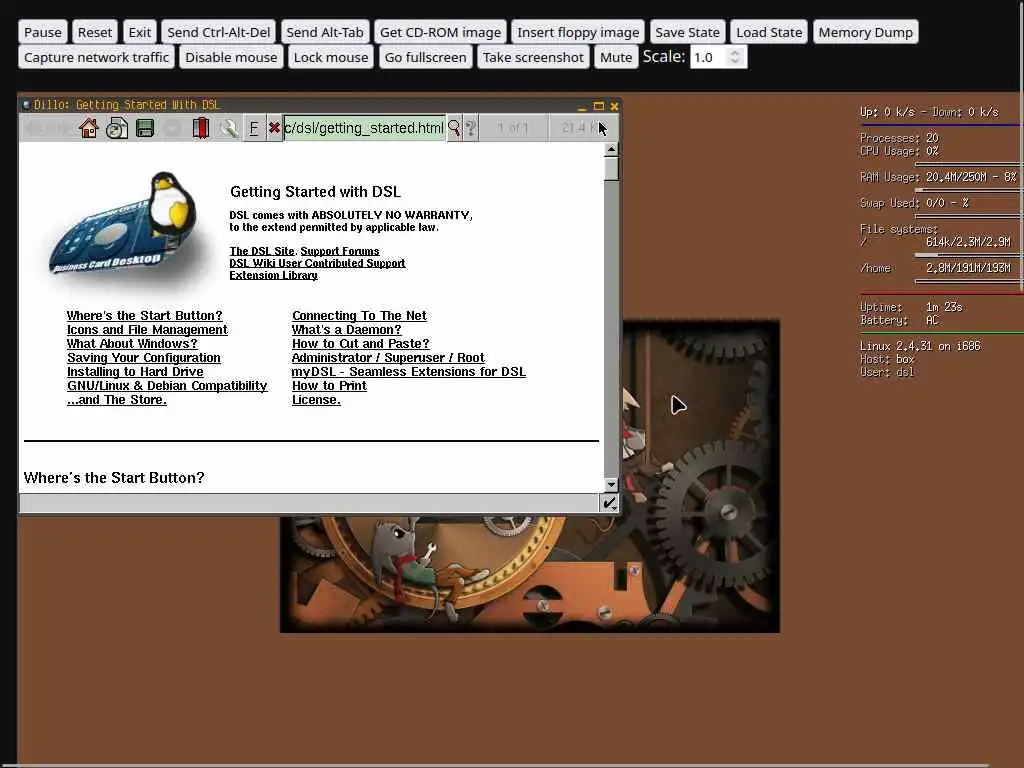Follow How to Cut and Paste? link
This screenshot has width=1024, height=768.
tap(360, 344)
